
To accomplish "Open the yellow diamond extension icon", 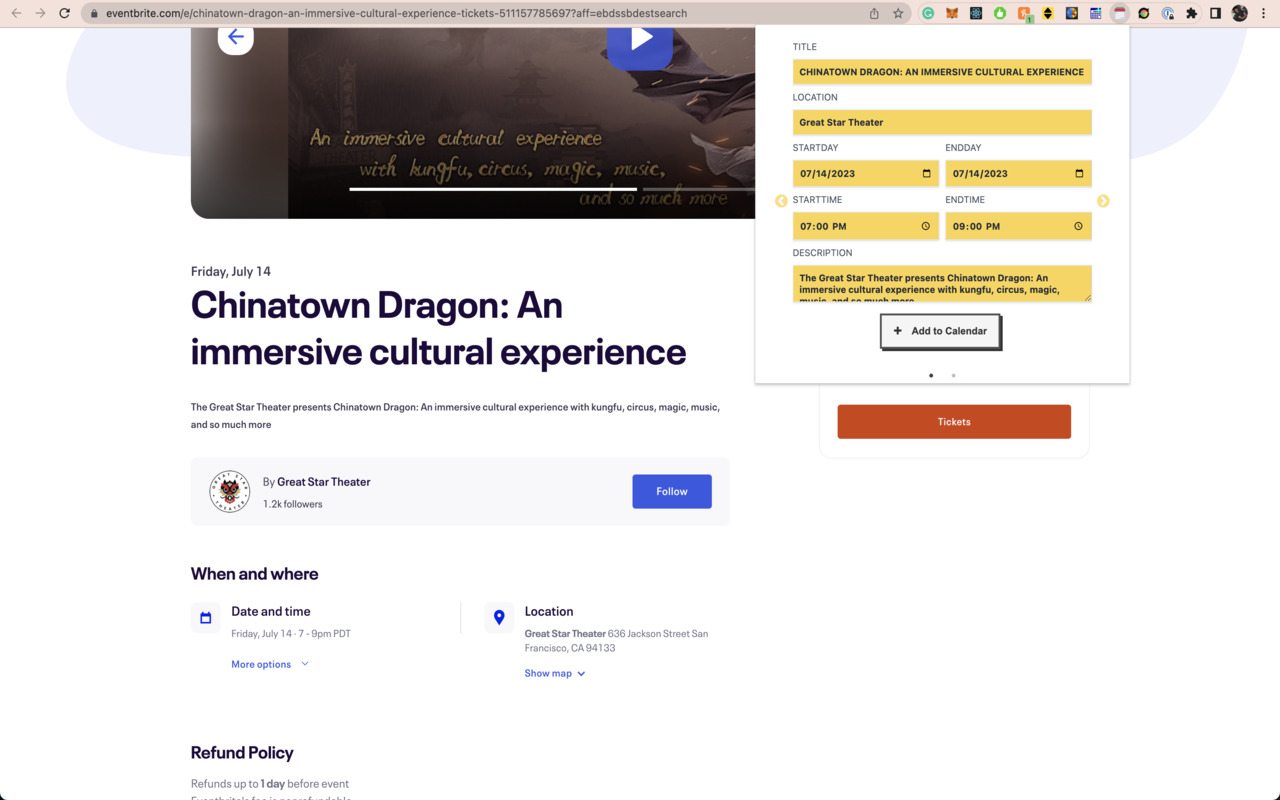I will tap(1048, 13).
